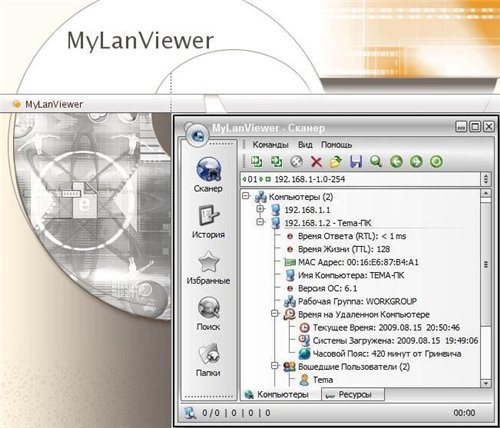
Task: Click the address range stepper arrows
Action: (486, 179)
